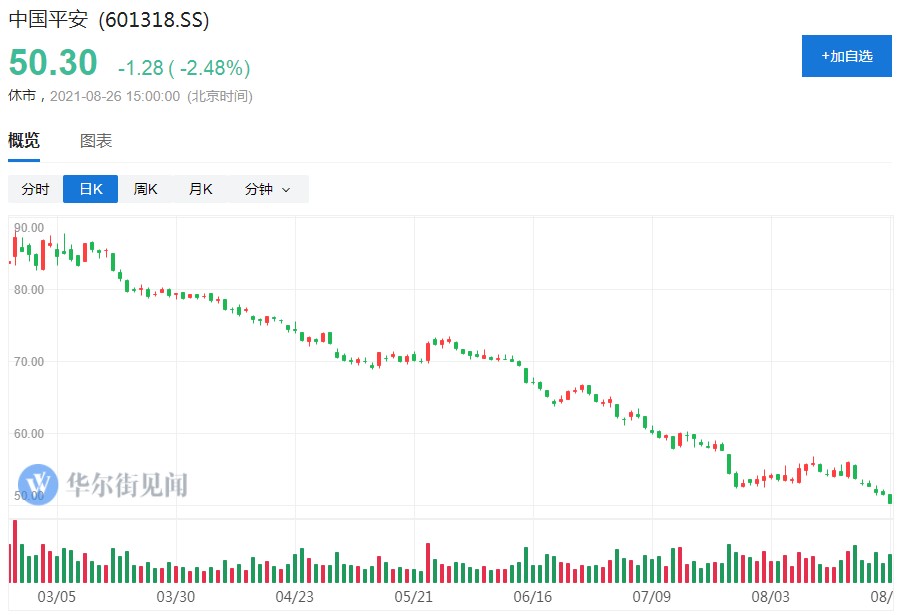Image resolution: width=900 pixels, height=615 pixels.
Task: Click the 加自选 add-to-watchlist button
Action: pyautogui.click(x=846, y=56)
